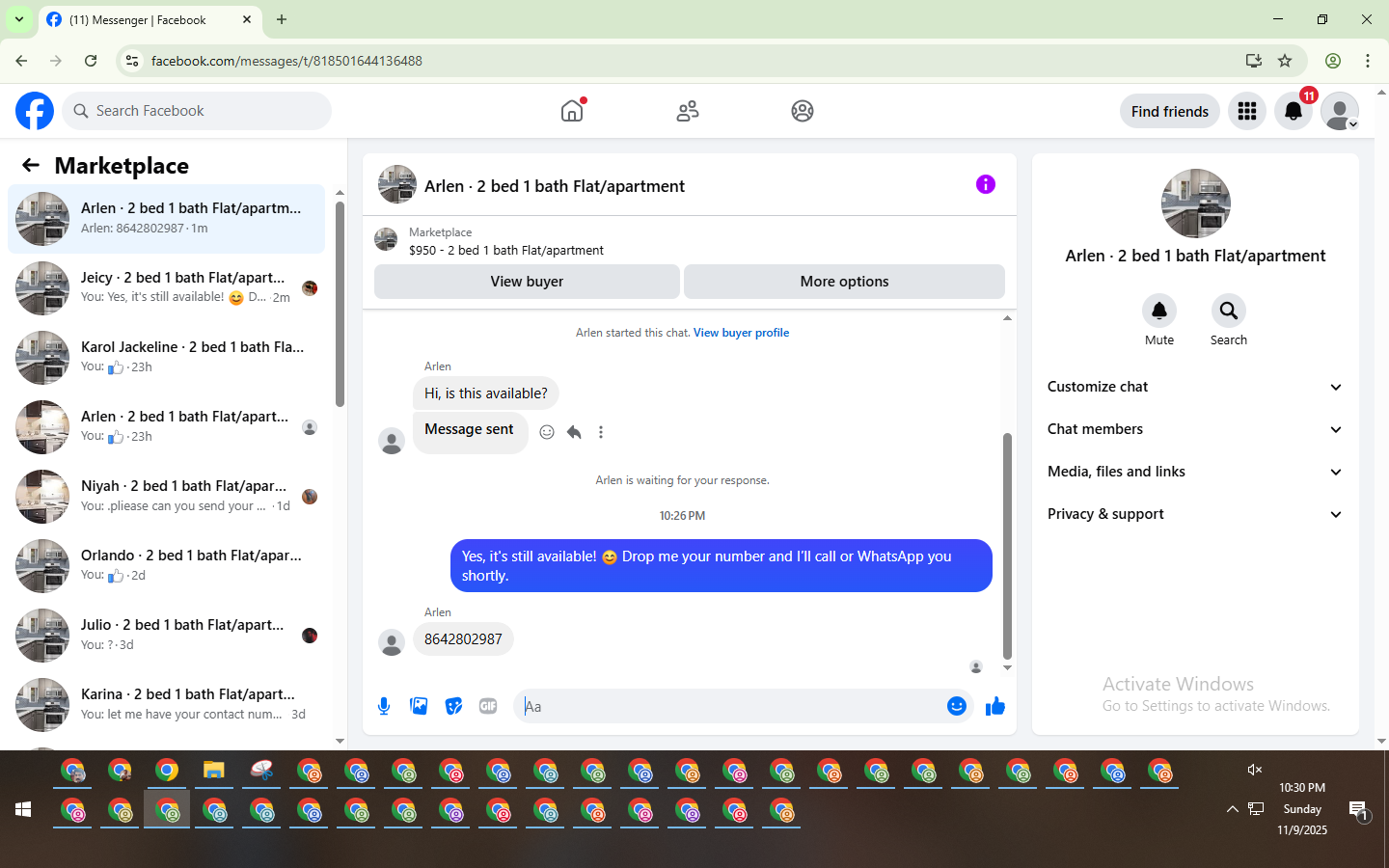Expand the Privacy & support section

coord(1195,514)
